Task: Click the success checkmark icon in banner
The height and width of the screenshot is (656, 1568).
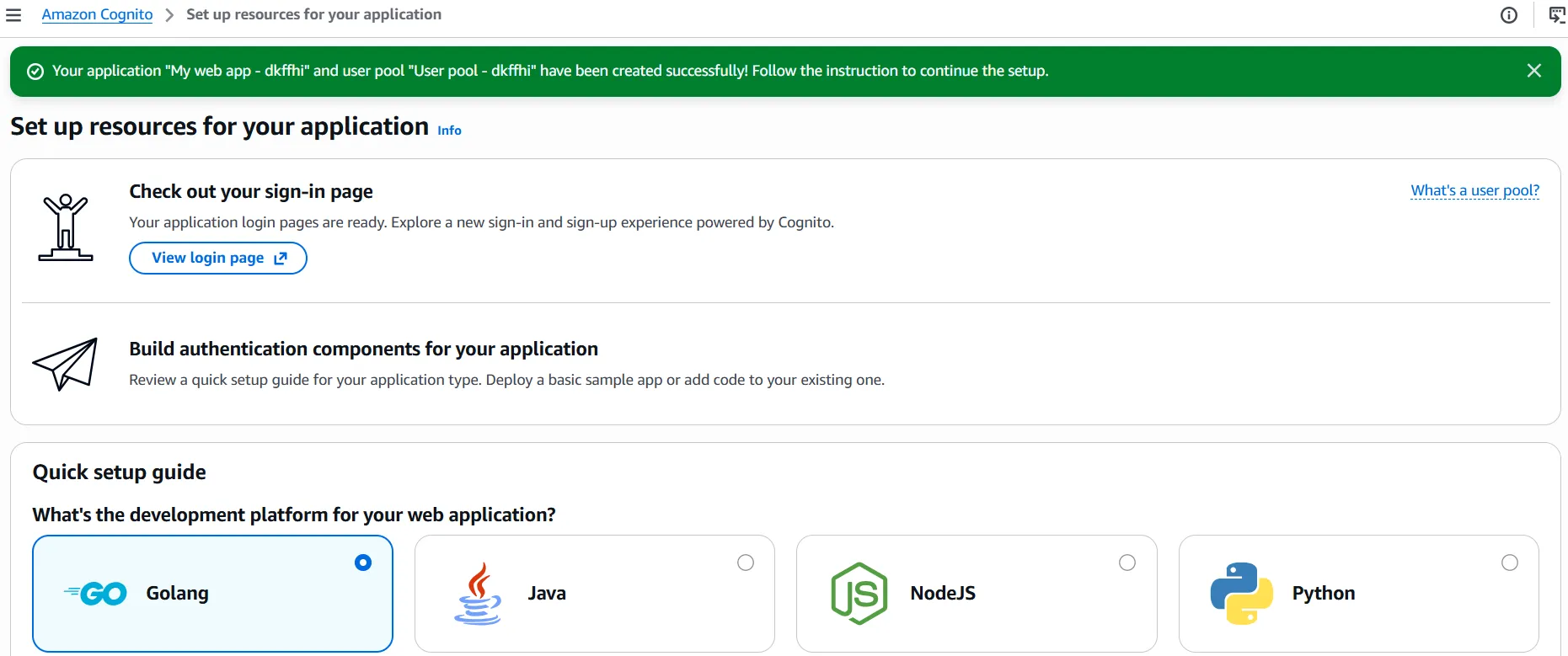Action: pos(35,72)
